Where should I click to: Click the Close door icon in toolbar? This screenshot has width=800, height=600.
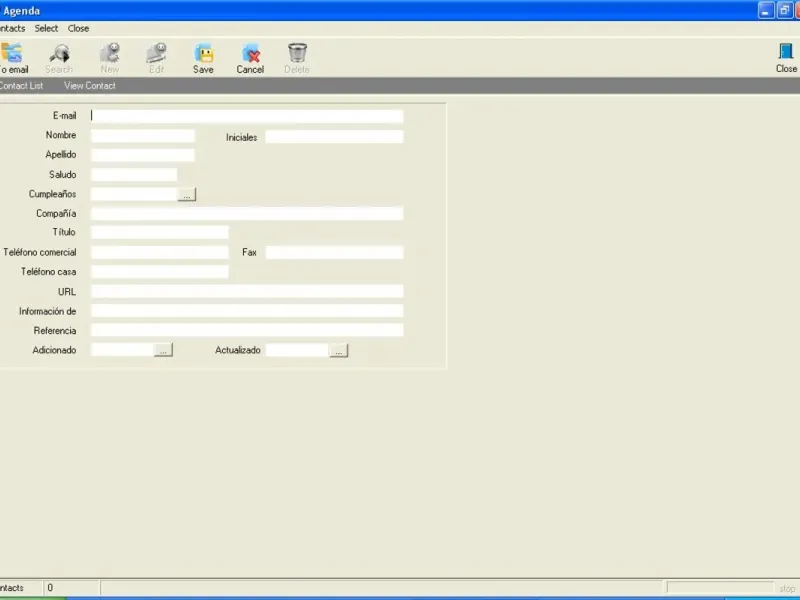(786, 58)
